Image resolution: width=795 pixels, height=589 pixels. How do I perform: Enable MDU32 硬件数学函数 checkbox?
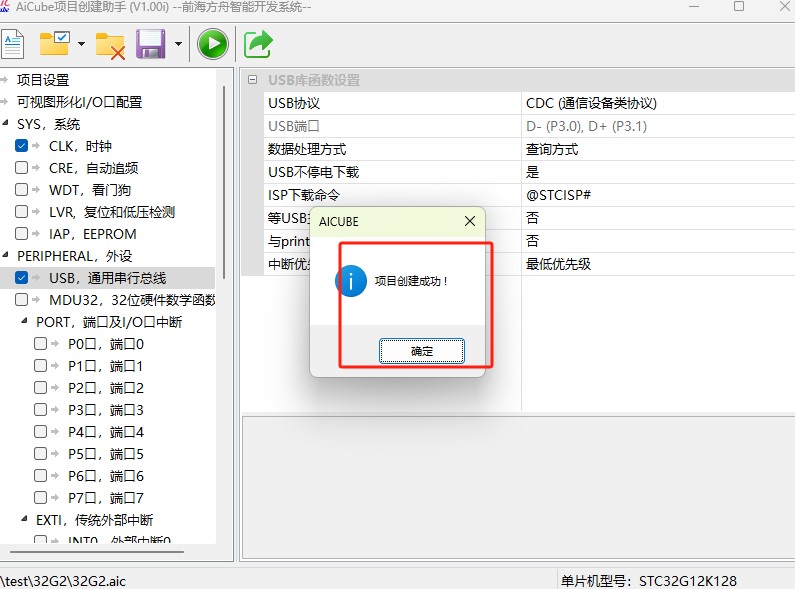pyautogui.click(x=21, y=300)
